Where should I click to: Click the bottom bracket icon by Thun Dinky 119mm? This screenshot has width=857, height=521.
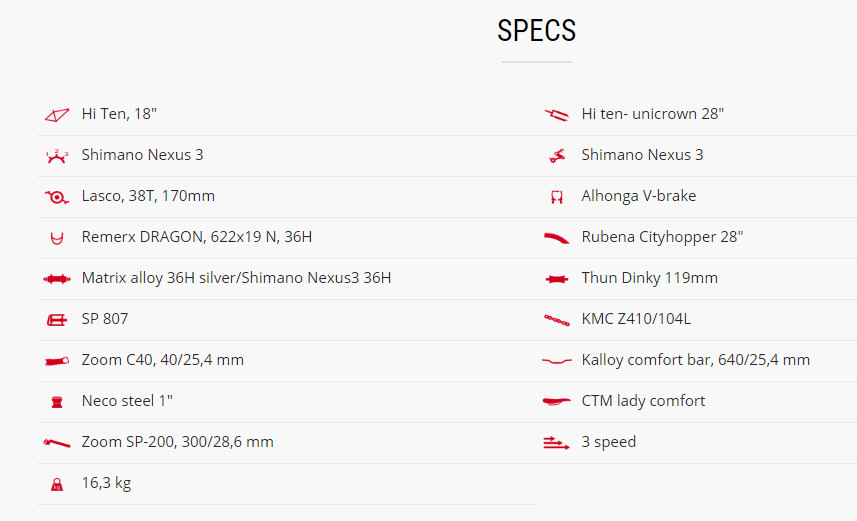(x=556, y=279)
